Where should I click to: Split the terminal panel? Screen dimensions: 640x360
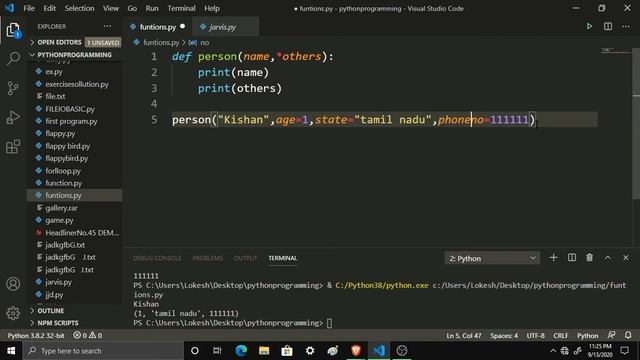pos(572,258)
